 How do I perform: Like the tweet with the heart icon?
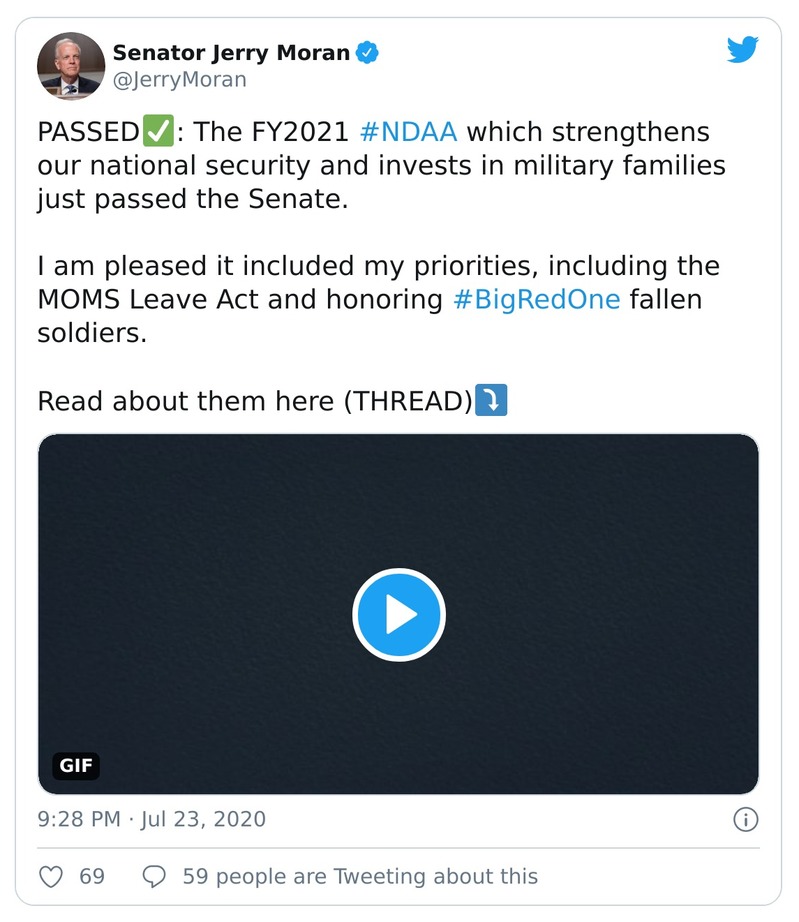51,877
